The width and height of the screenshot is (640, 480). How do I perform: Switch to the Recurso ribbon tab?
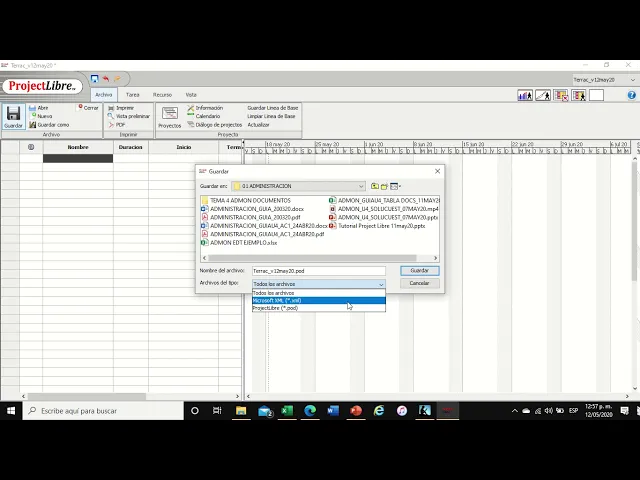(162, 95)
